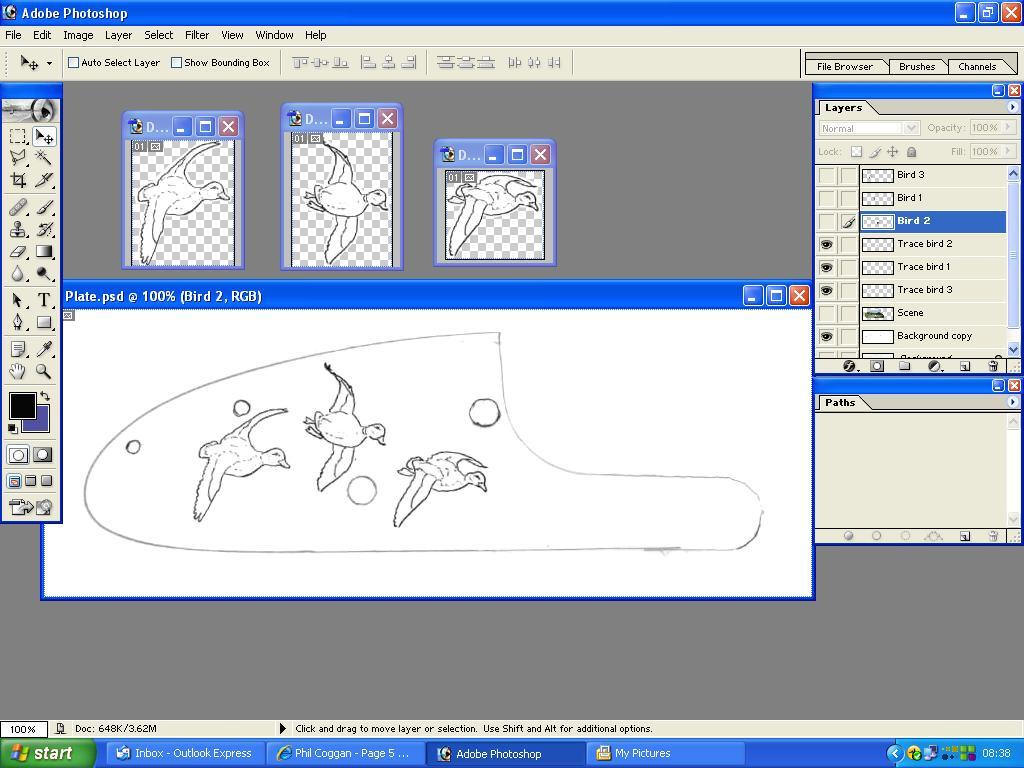The image size is (1024, 768).
Task: Select the Pen tool
Action: pos(18,322)
